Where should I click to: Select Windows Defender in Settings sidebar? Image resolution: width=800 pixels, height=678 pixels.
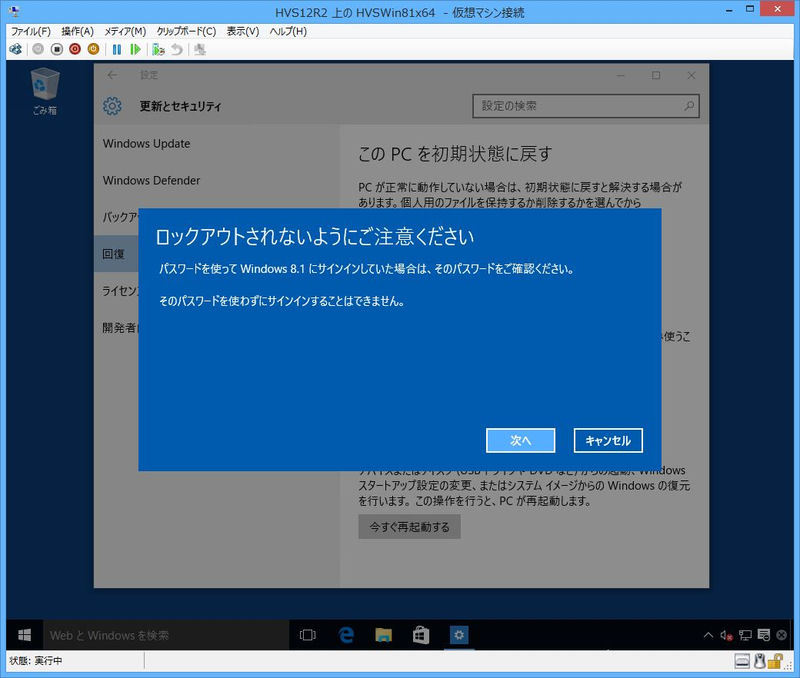point(152,180)
